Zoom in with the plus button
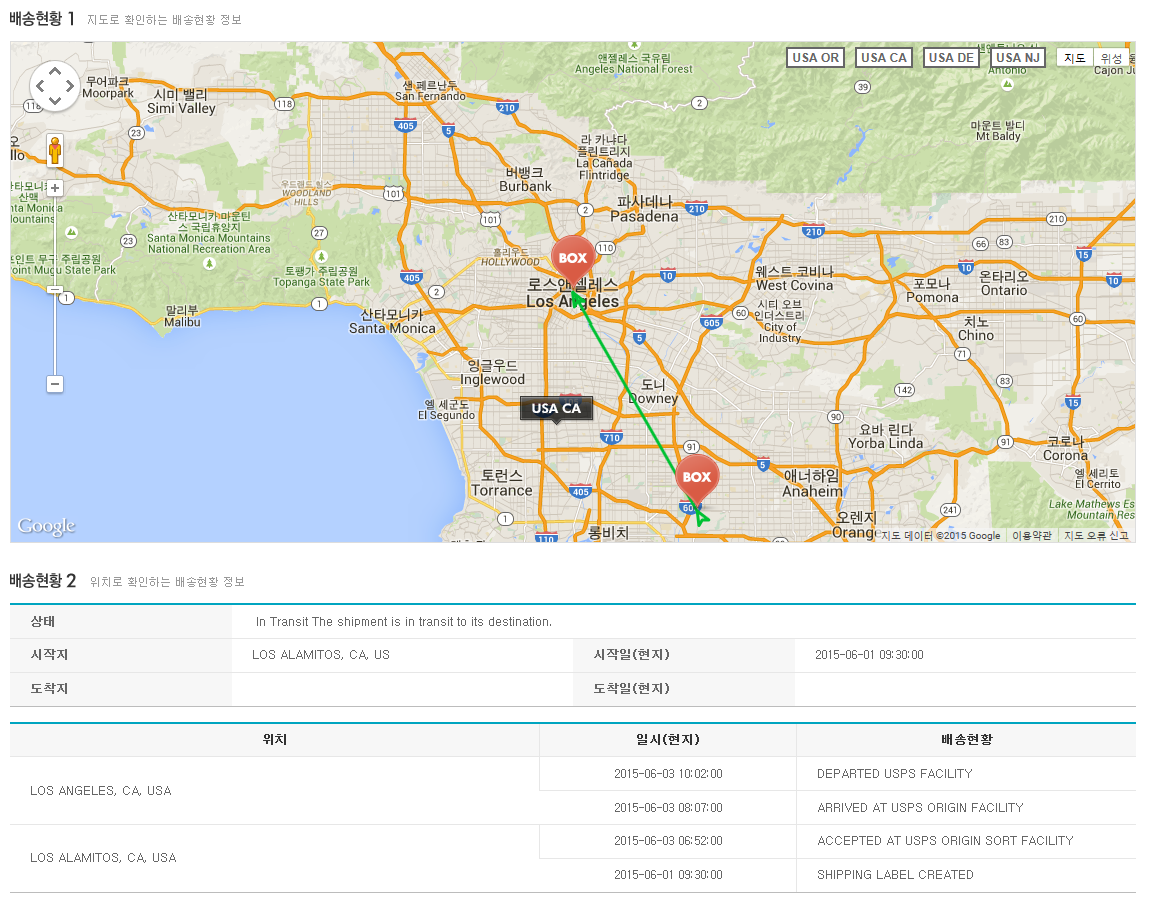Image resolution: width=1151 pixels, height=897 pixels. (55, 188)
